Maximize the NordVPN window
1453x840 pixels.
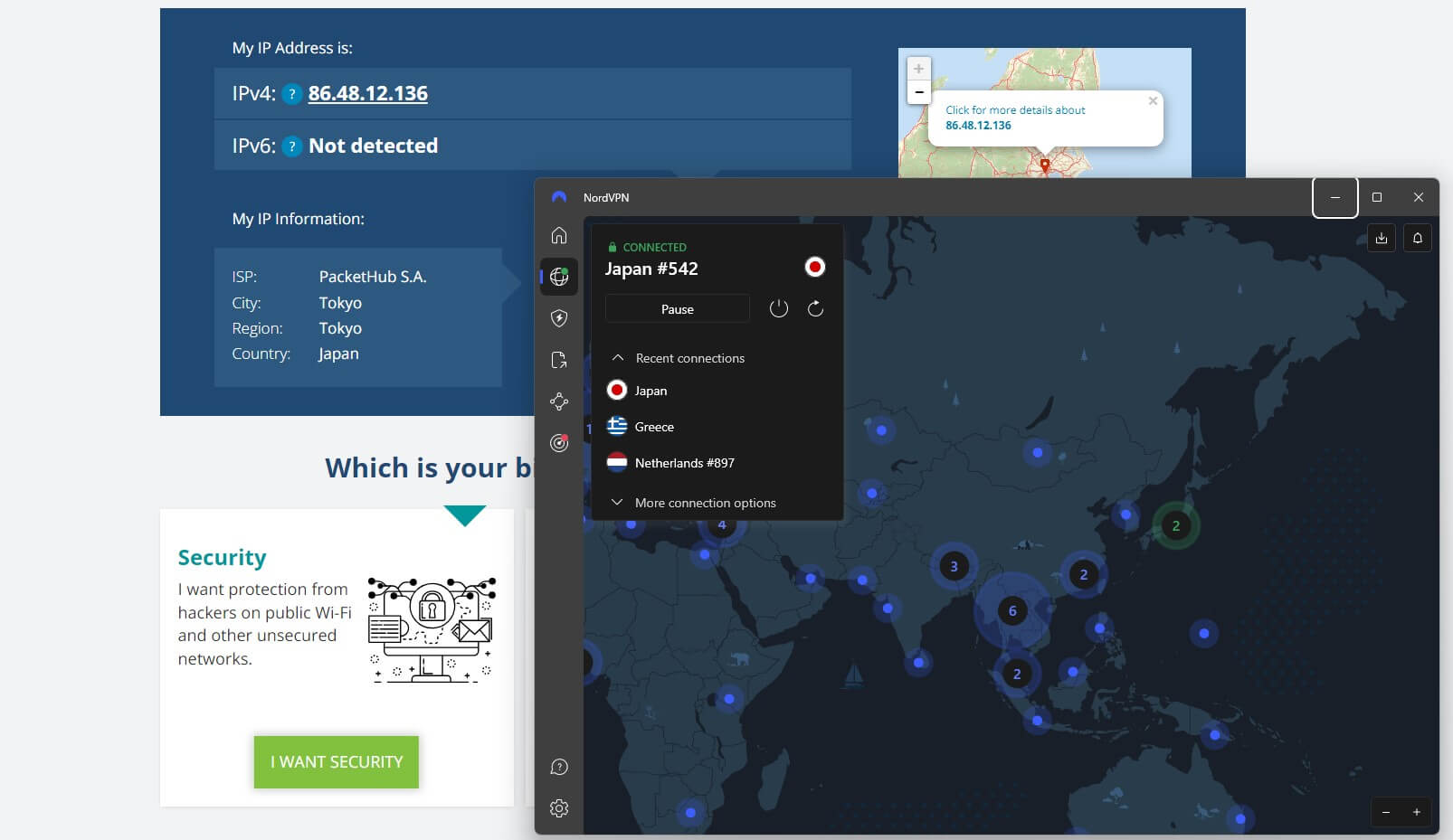tap(1377, 197)
